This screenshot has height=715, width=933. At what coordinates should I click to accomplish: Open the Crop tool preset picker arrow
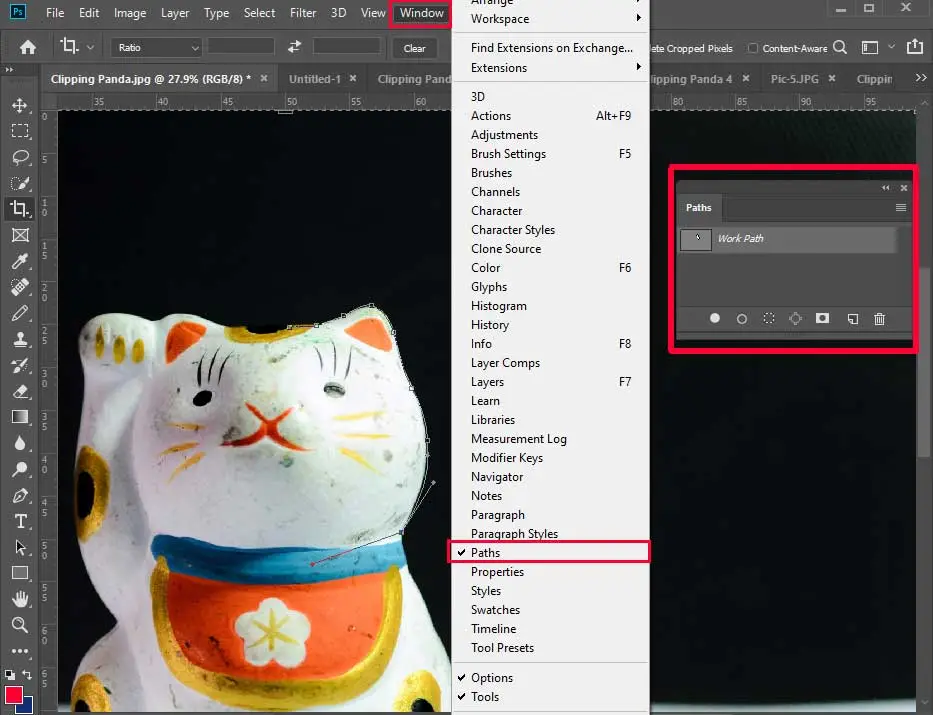[90, 47]
